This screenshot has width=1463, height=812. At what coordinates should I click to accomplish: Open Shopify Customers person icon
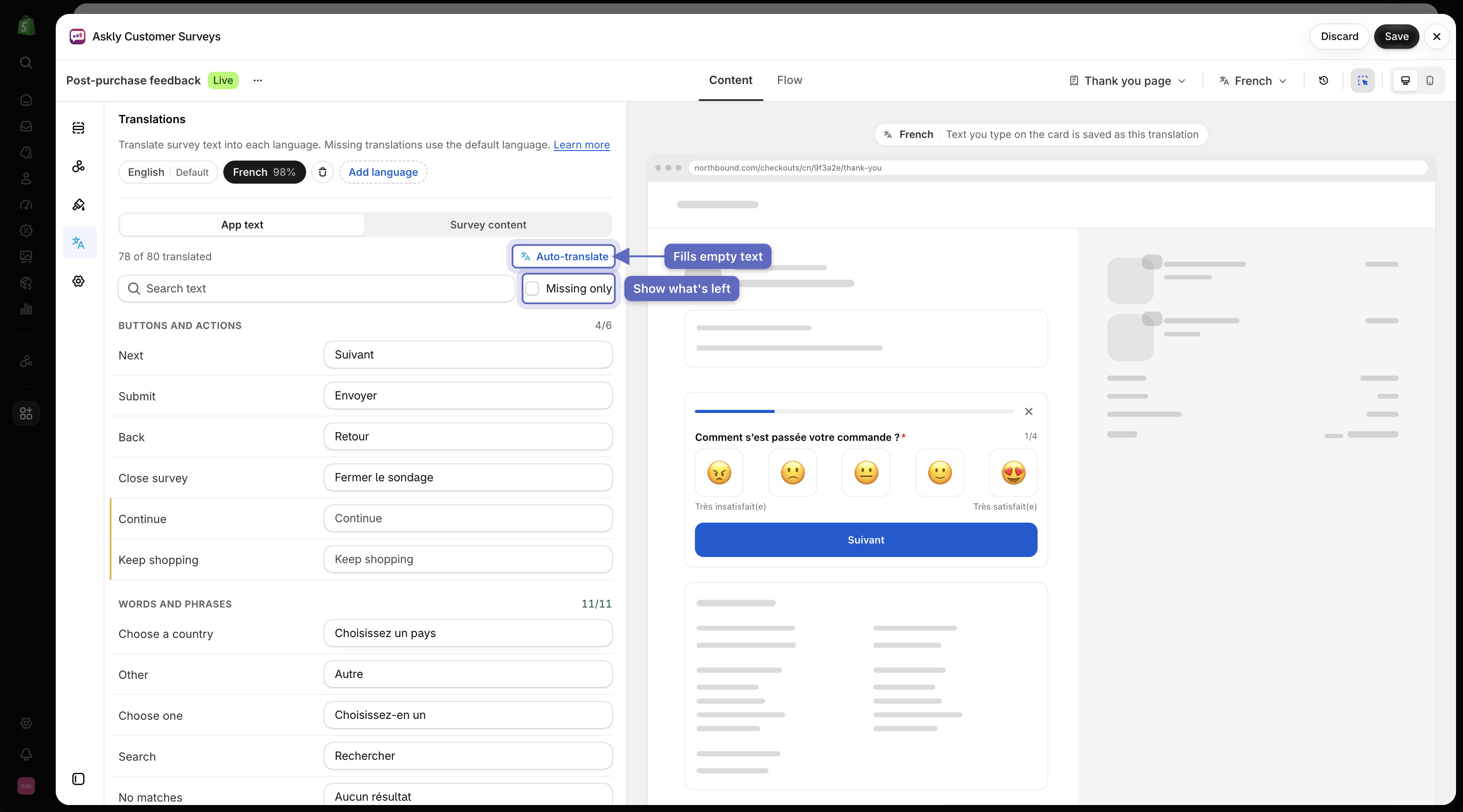click(x=26, y=178)
